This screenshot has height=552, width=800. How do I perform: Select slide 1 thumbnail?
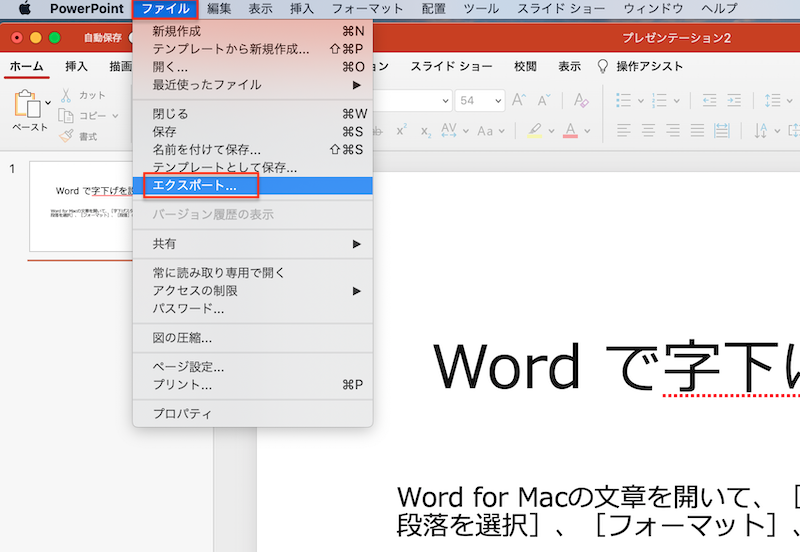tap(81, 206)
